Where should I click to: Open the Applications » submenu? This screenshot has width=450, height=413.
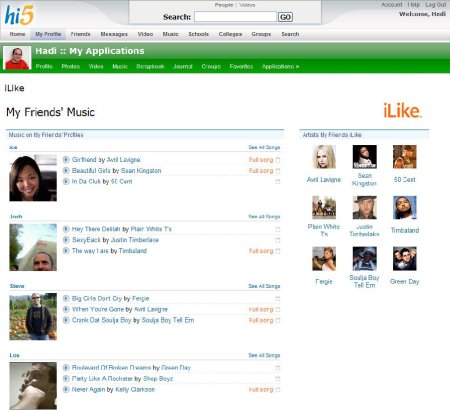point(280,67)
